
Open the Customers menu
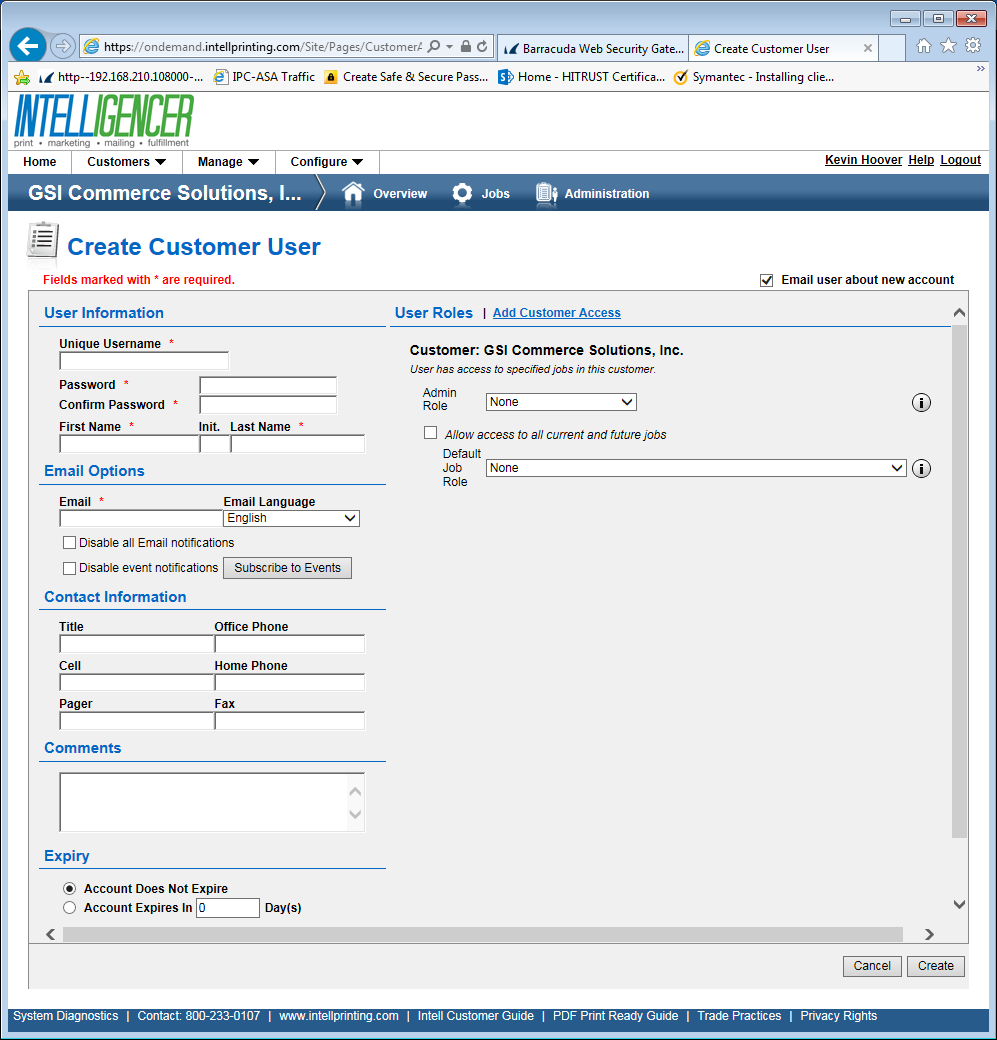(126, 162)
